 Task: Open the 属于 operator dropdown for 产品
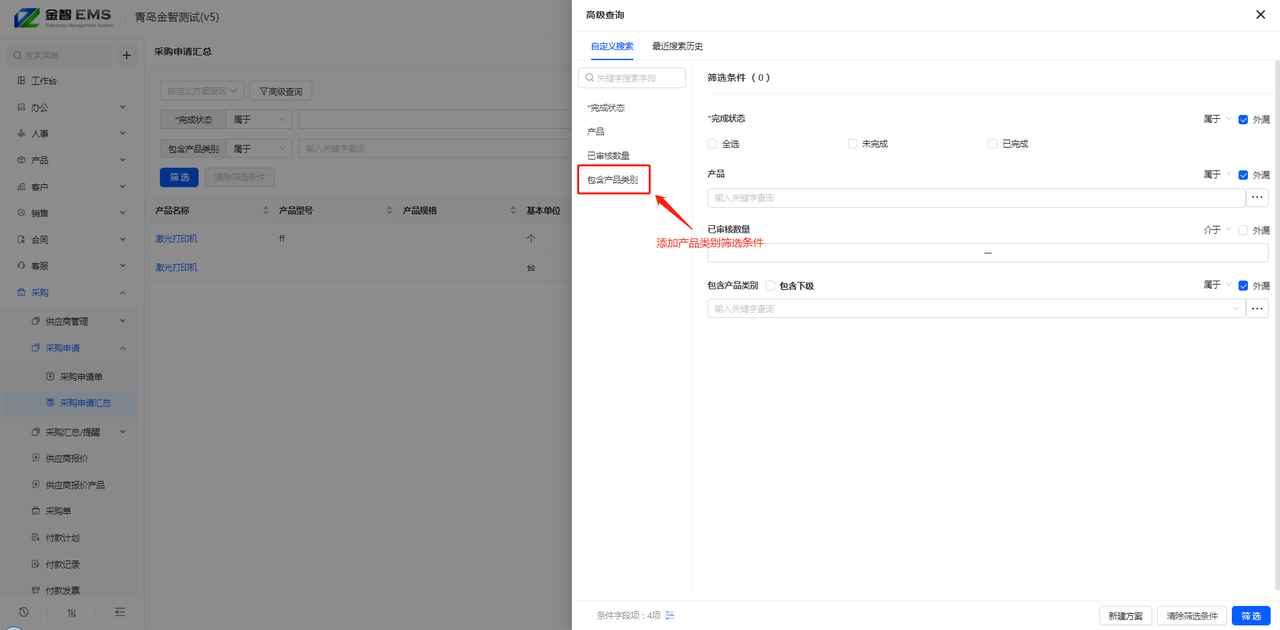1217,175
